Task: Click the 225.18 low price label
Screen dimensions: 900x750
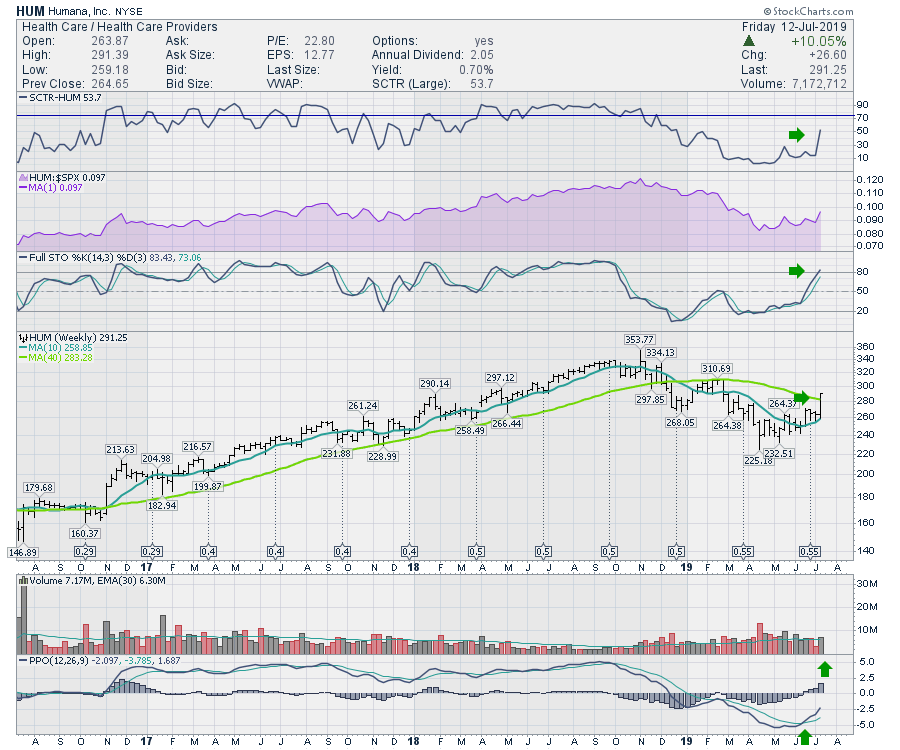Action: tap(758, 460)
